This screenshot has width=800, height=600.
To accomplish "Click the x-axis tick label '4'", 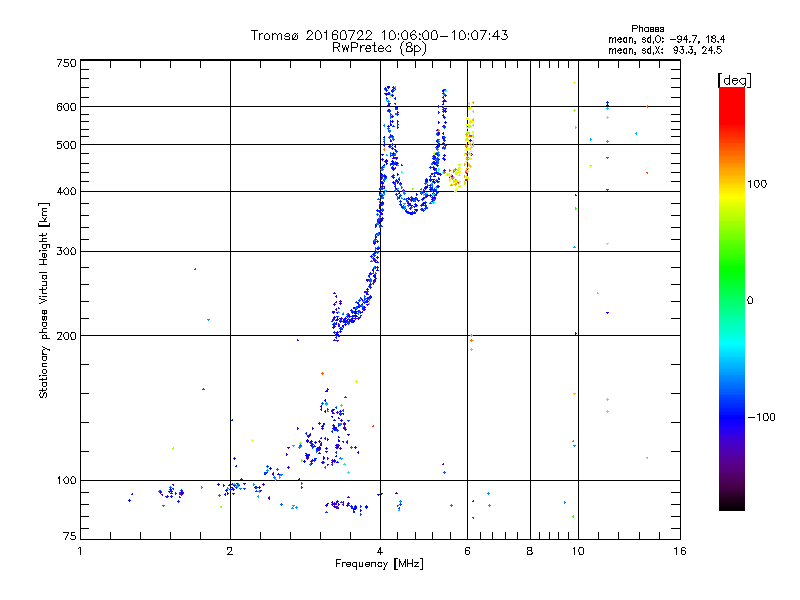I will [380, 551].
